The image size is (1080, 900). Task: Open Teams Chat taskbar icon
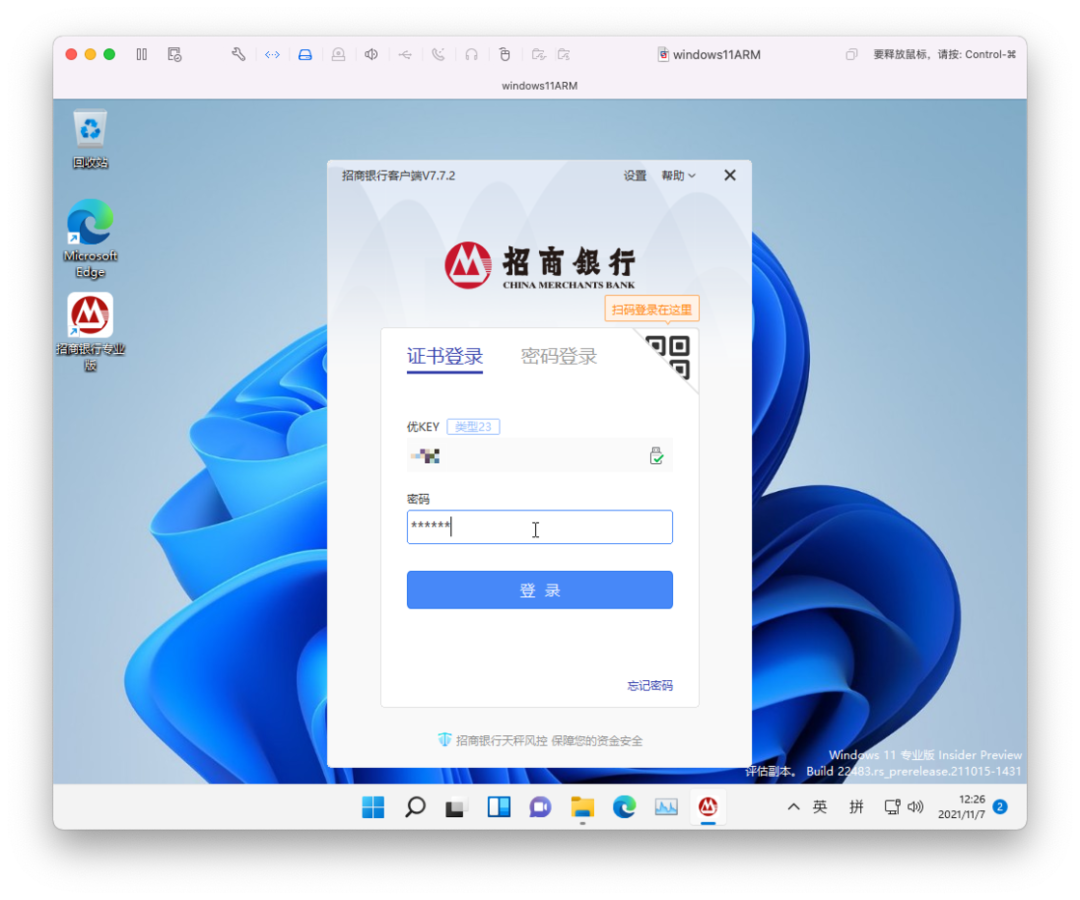tap(540, 807)
